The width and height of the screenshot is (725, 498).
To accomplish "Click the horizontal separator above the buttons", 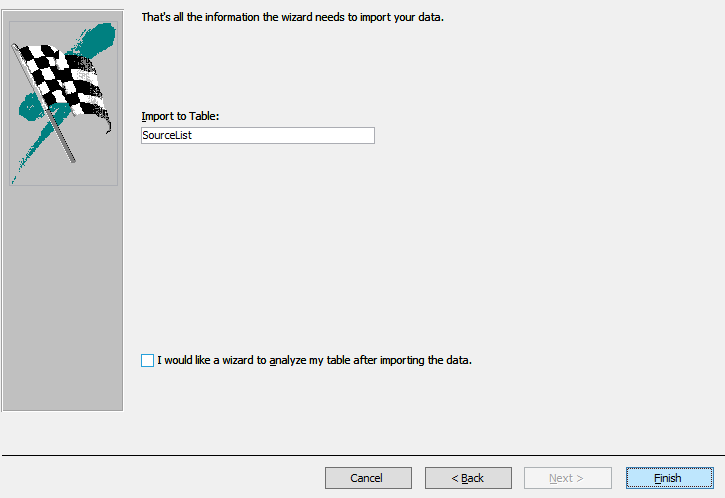I will coord(362,455).
